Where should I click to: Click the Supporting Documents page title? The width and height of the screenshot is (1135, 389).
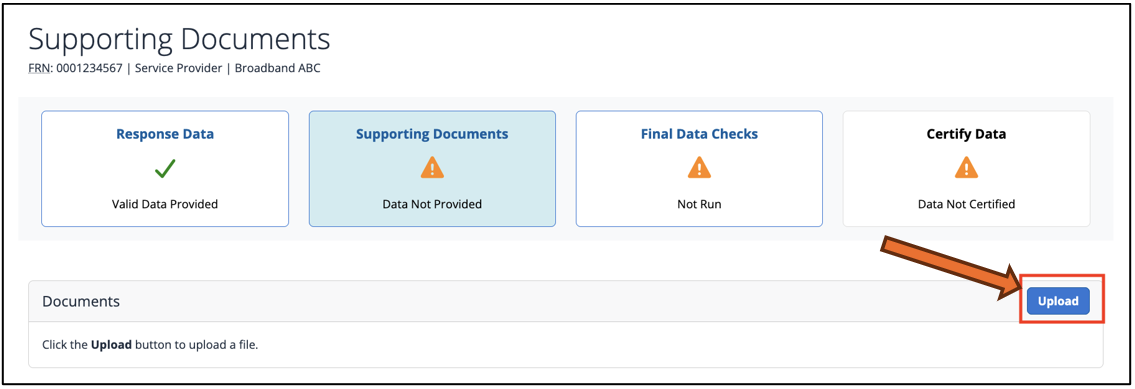(180, 39)
